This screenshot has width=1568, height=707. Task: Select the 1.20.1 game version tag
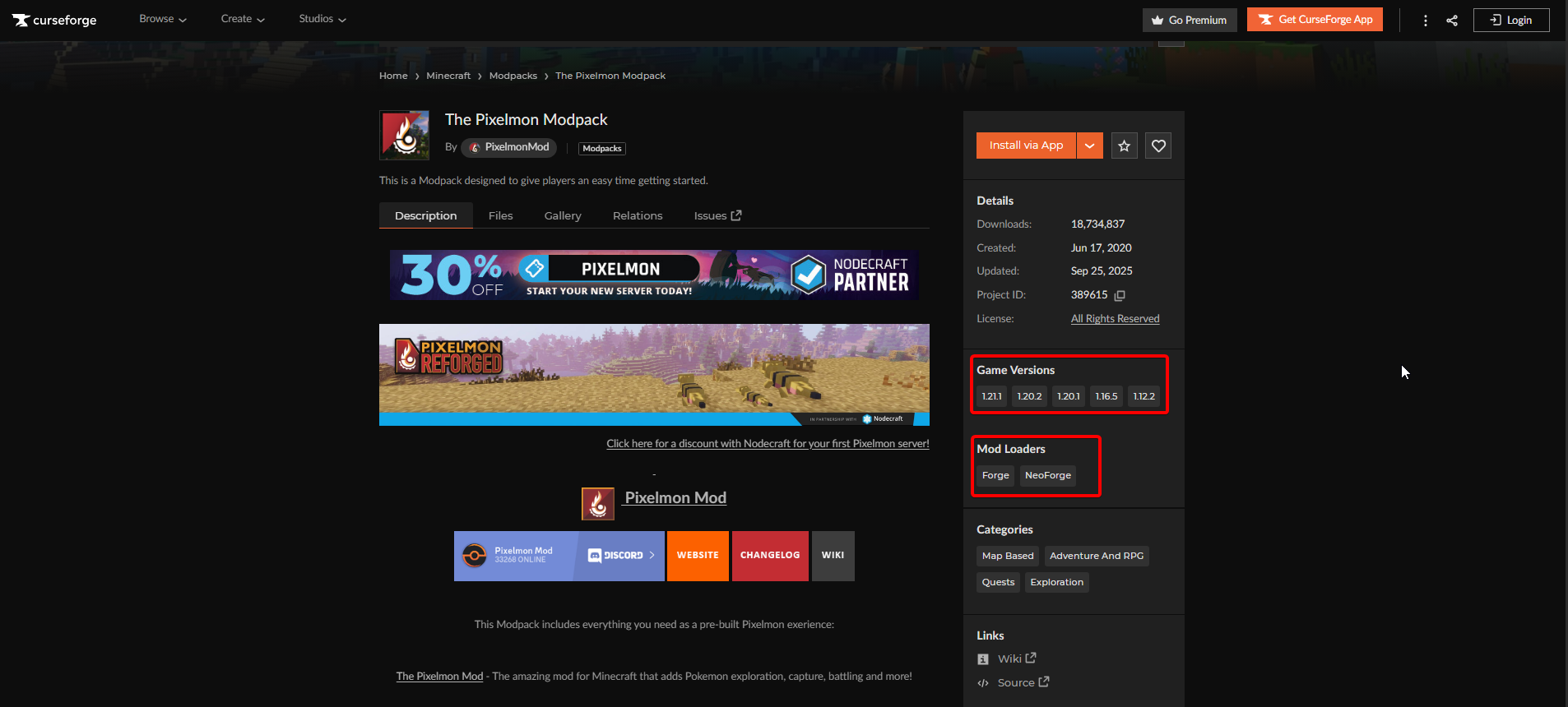[1068, 396]
